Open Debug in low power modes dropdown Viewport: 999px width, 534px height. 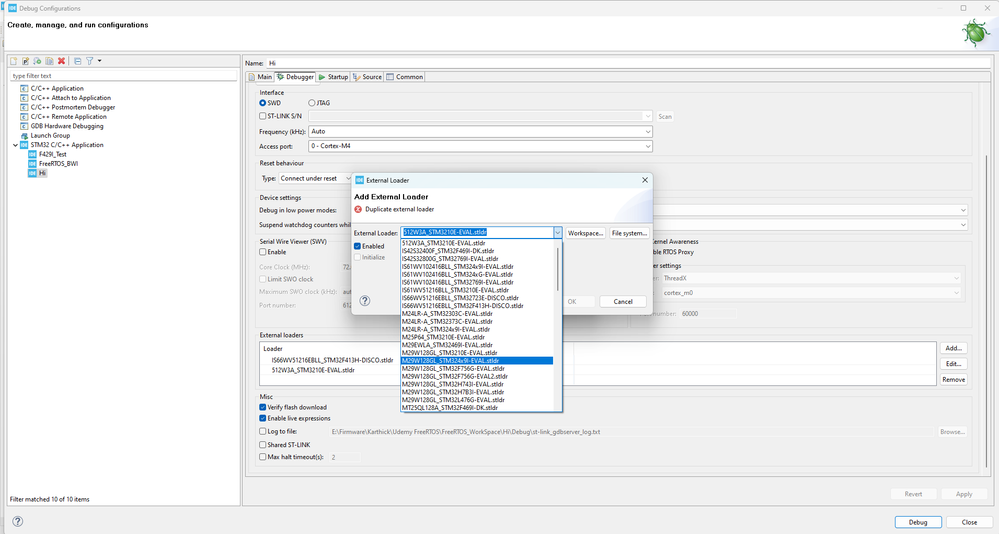point(963,210)
